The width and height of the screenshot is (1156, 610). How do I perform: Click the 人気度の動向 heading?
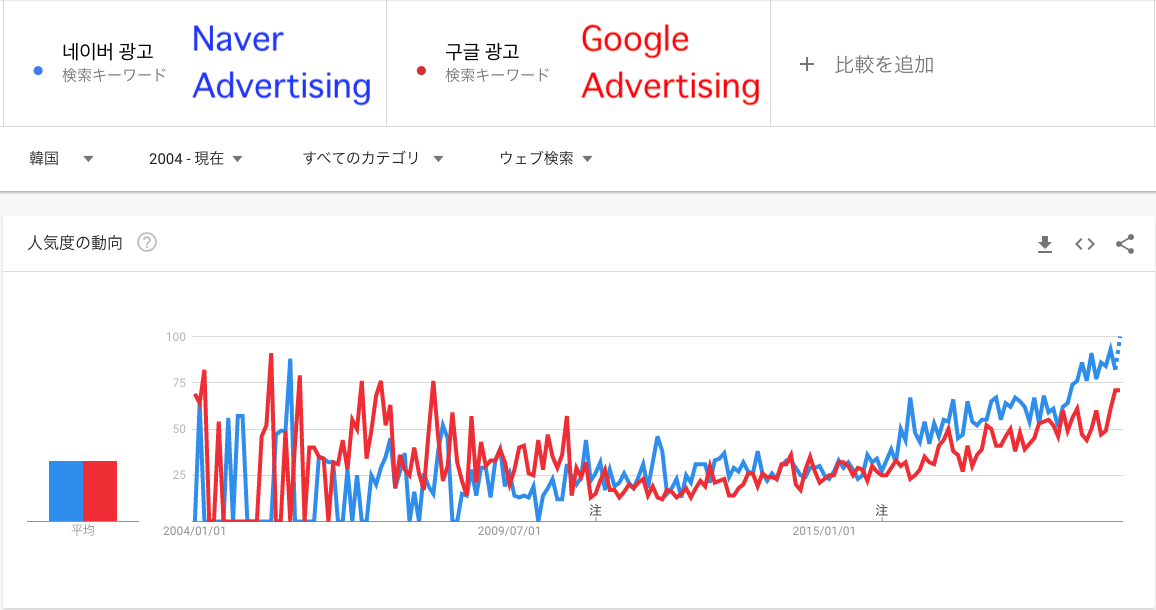(x=75, y=243)
